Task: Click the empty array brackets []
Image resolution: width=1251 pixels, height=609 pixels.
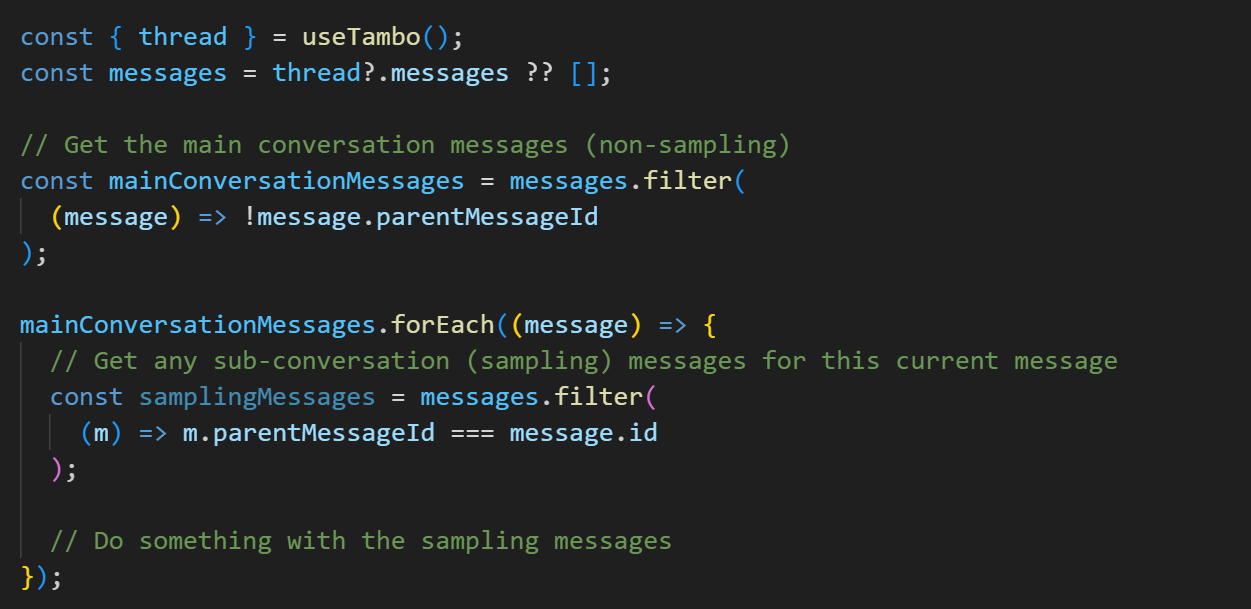Action: [x=590, y=73]
